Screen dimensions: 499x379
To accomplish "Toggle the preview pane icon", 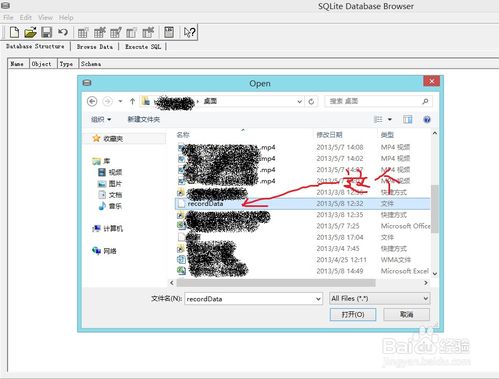I will pos(407,119).
